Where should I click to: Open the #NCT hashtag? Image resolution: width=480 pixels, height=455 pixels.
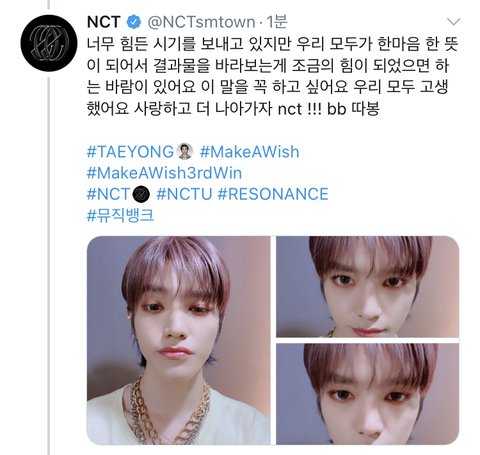[x=108, y=194]
